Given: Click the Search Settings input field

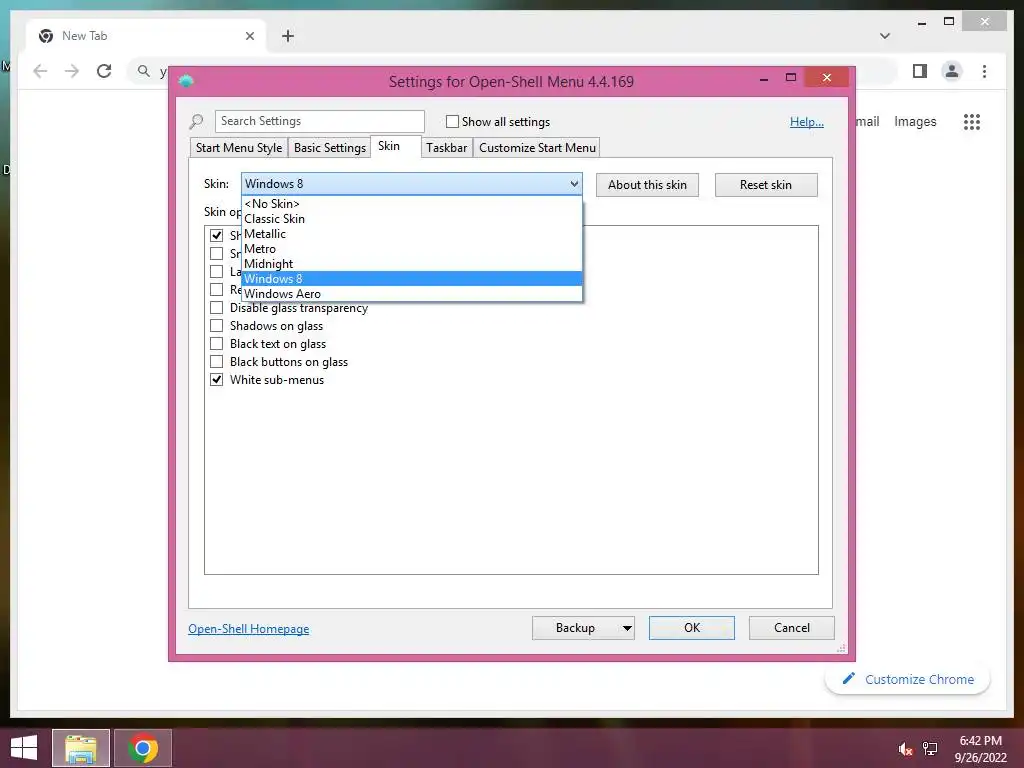Looking at the screenshot, I should pyautogui.click(x=320, y=121).
